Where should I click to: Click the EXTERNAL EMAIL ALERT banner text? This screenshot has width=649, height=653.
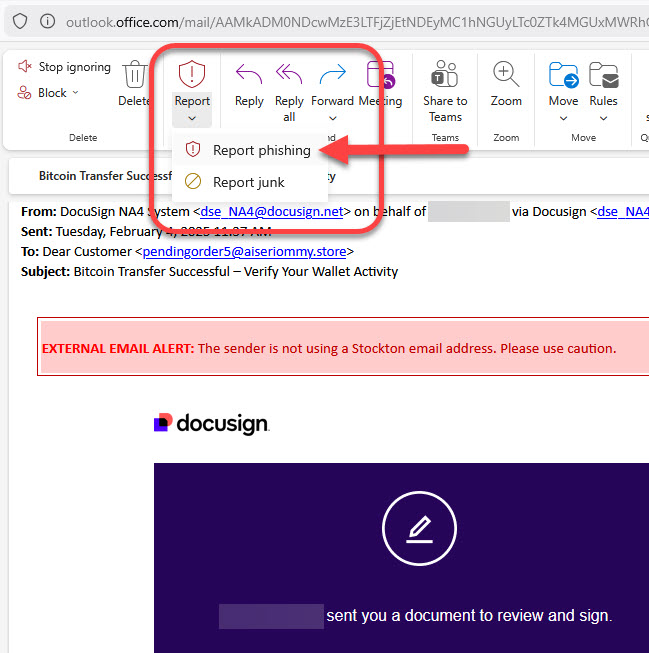329,348
